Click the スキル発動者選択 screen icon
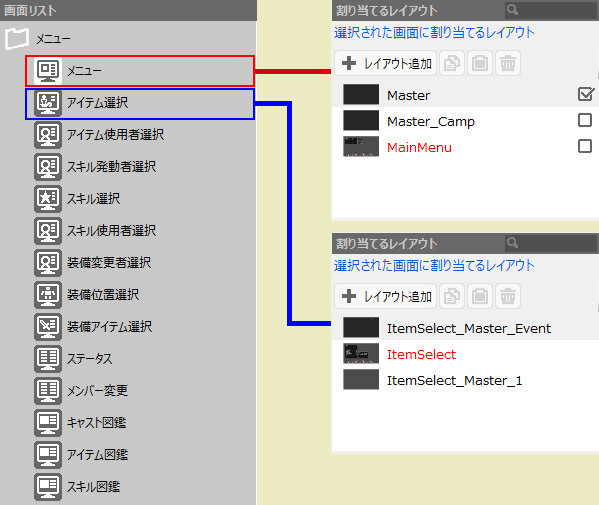Screen dimensions: 599x505 point(48,167)
